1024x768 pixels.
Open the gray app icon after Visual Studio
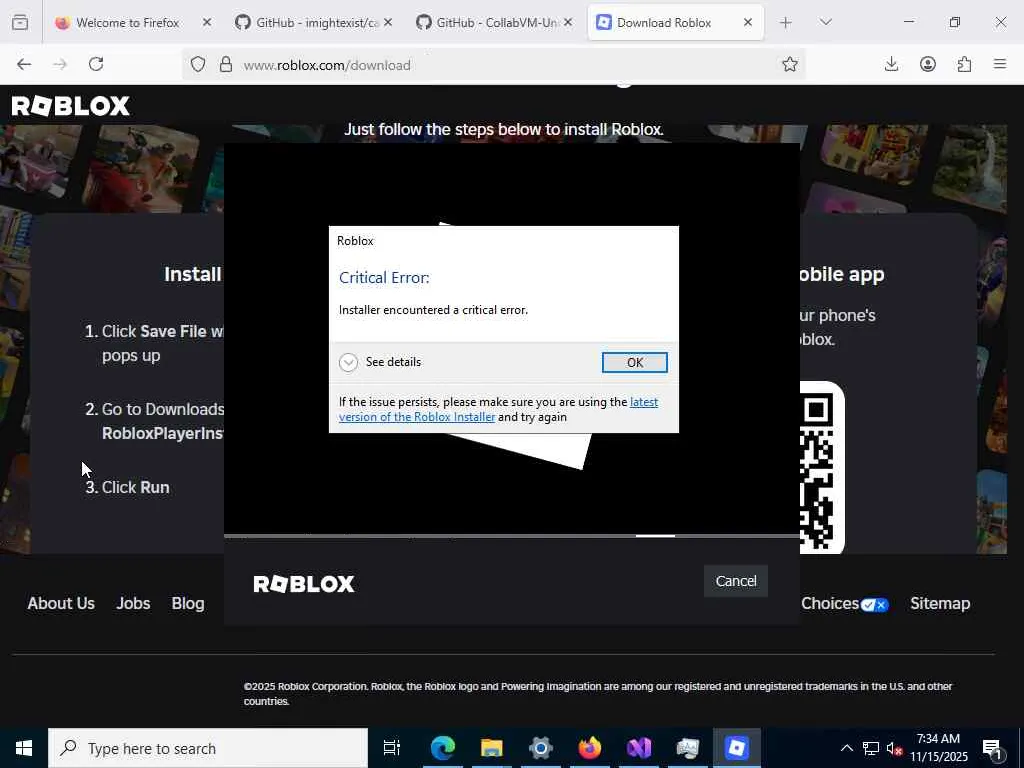coord(688,748)
